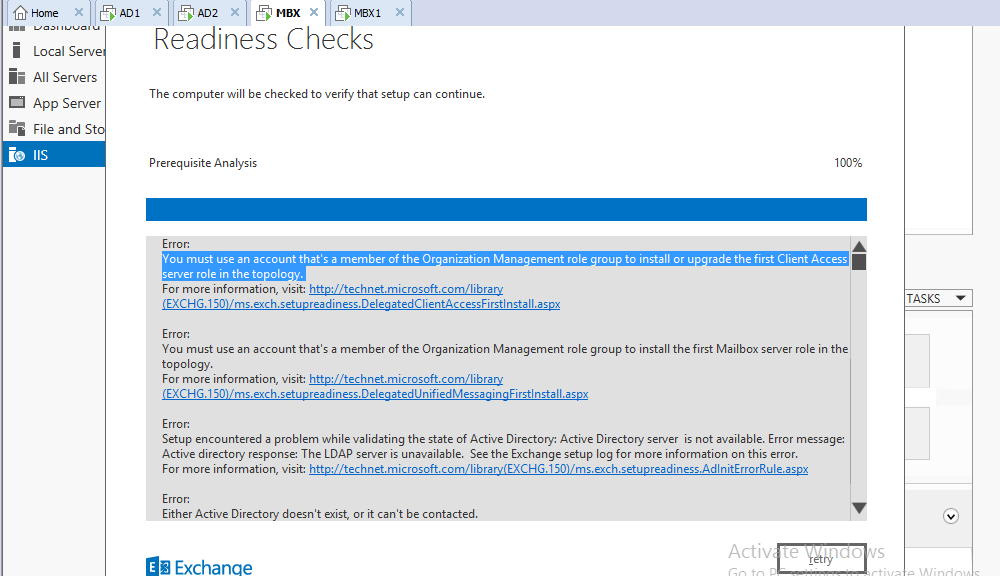Close the AD1 tab

(157, 12)
